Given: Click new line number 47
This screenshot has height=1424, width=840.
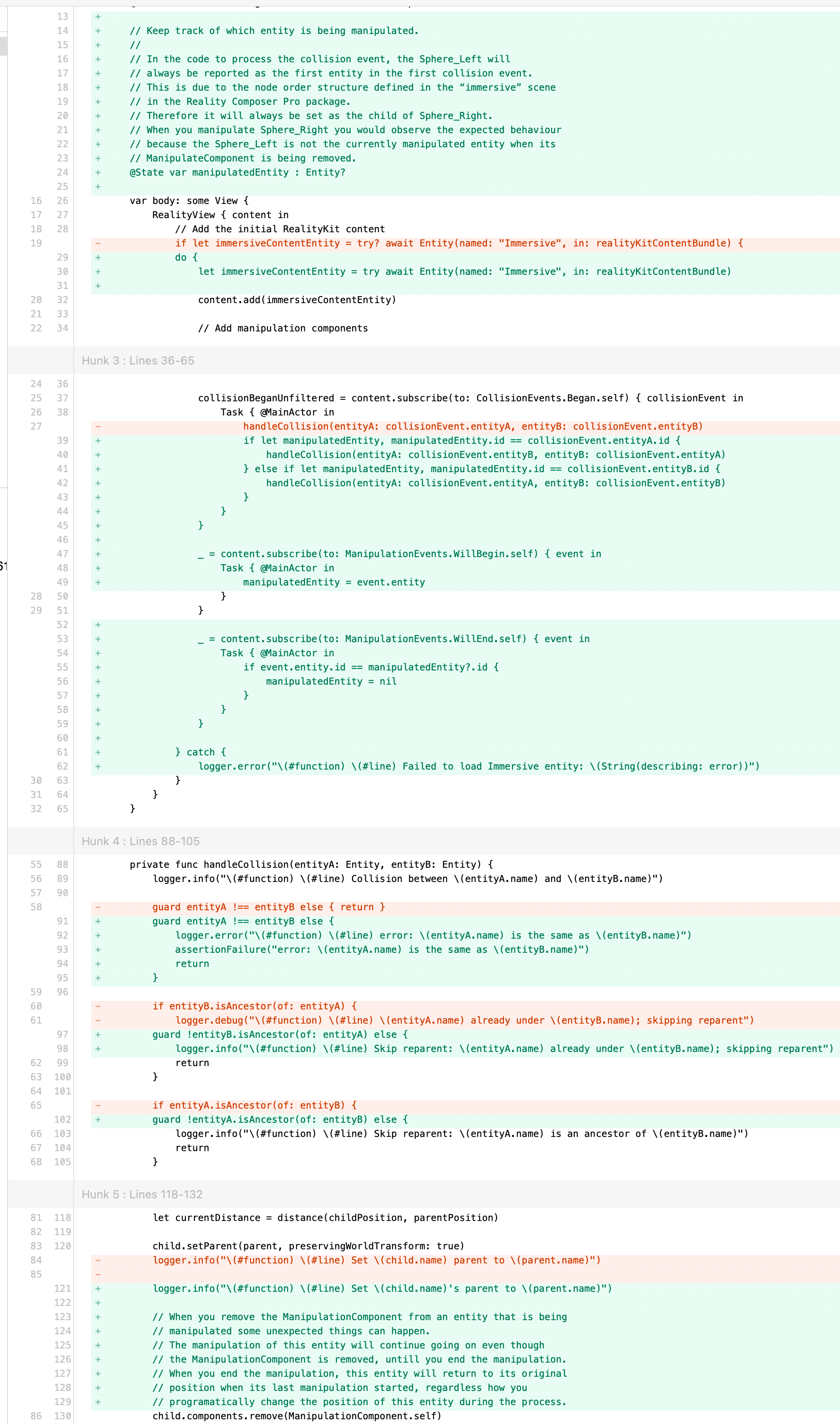Looking at the screenshot, I should 62,554.
